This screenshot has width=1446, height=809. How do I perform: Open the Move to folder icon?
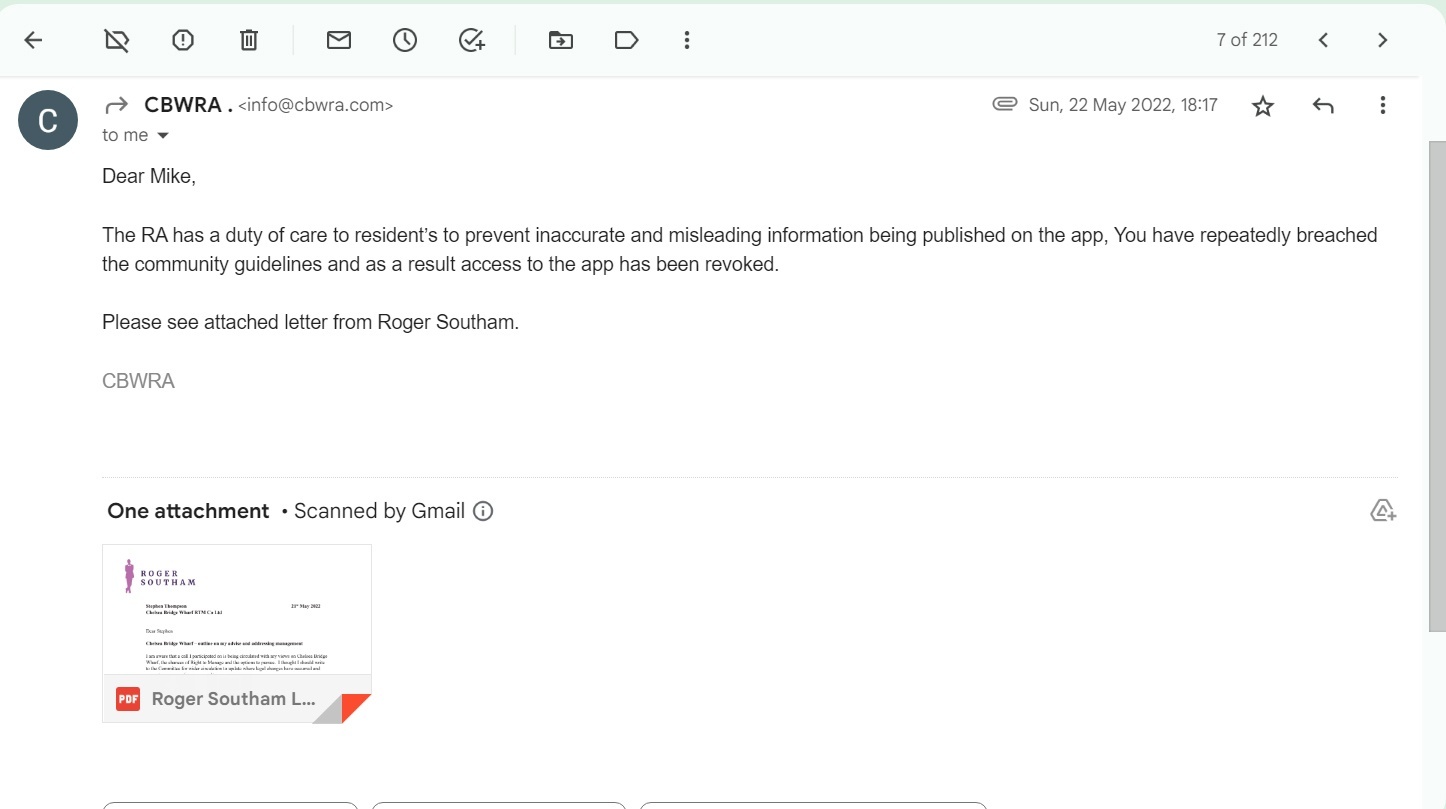pos(561,40)
